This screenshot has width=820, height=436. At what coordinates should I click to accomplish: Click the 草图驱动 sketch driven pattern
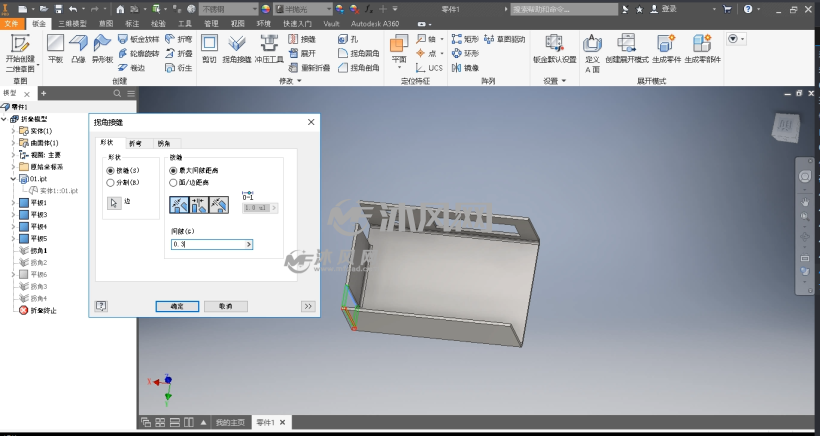[x=505, y=39]
